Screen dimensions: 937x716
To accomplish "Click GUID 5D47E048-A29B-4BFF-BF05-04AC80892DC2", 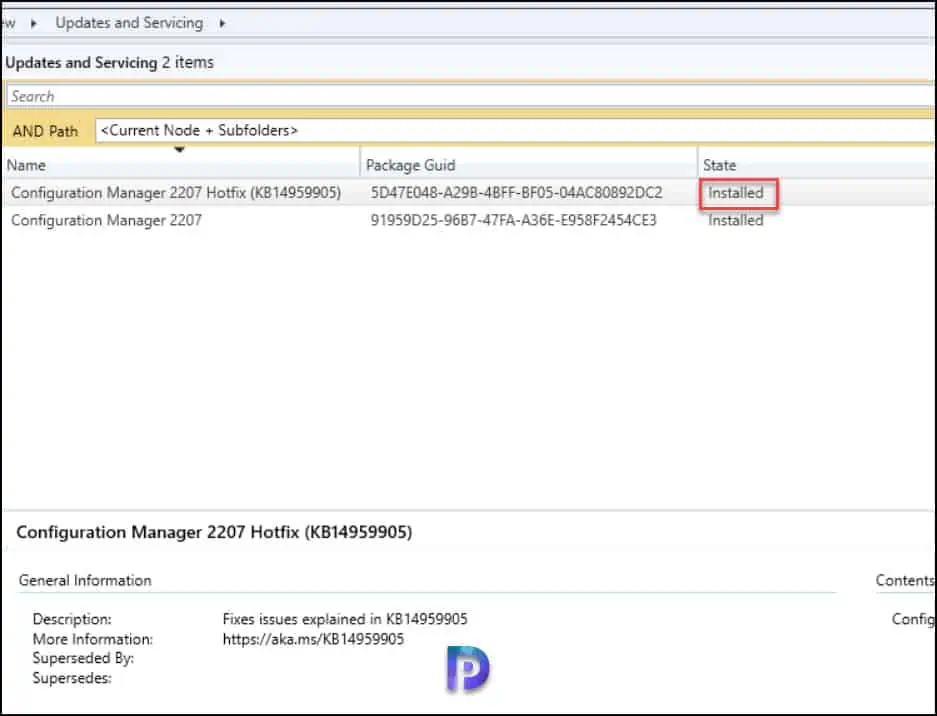I will click(x=516, y=192).
